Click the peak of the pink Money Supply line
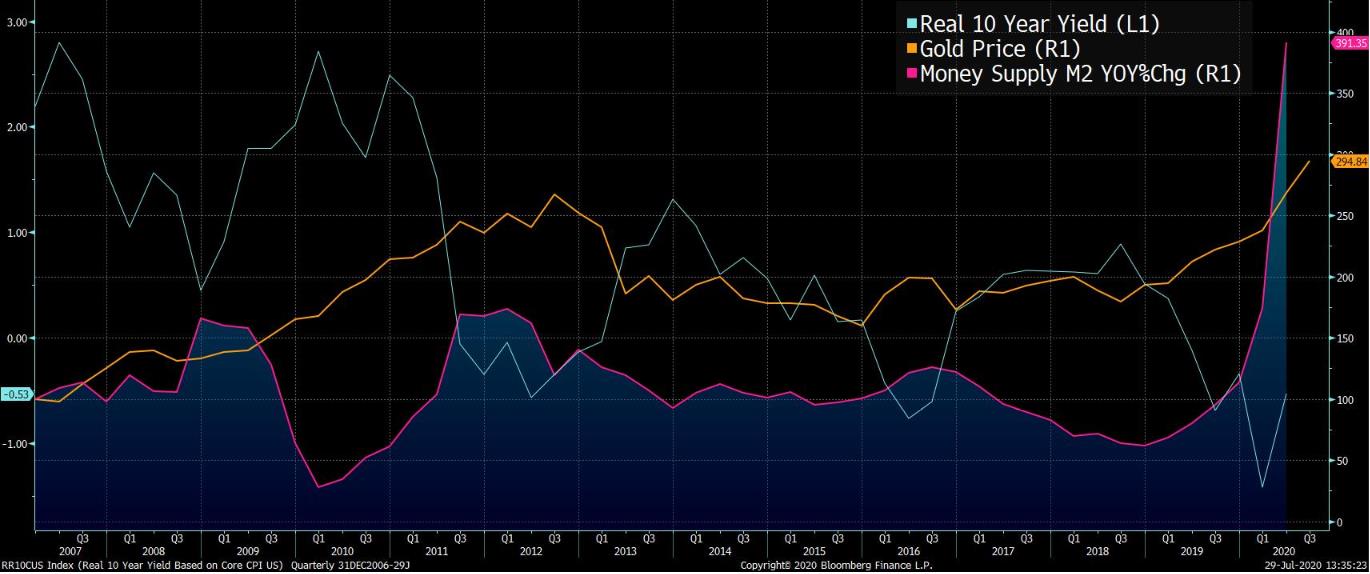 coord(1286,44)
